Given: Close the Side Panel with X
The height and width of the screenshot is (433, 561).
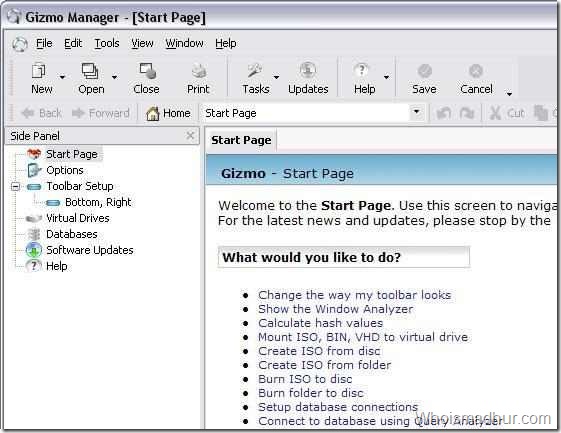Looking at the screenshot, I should [x=190, y=135].
